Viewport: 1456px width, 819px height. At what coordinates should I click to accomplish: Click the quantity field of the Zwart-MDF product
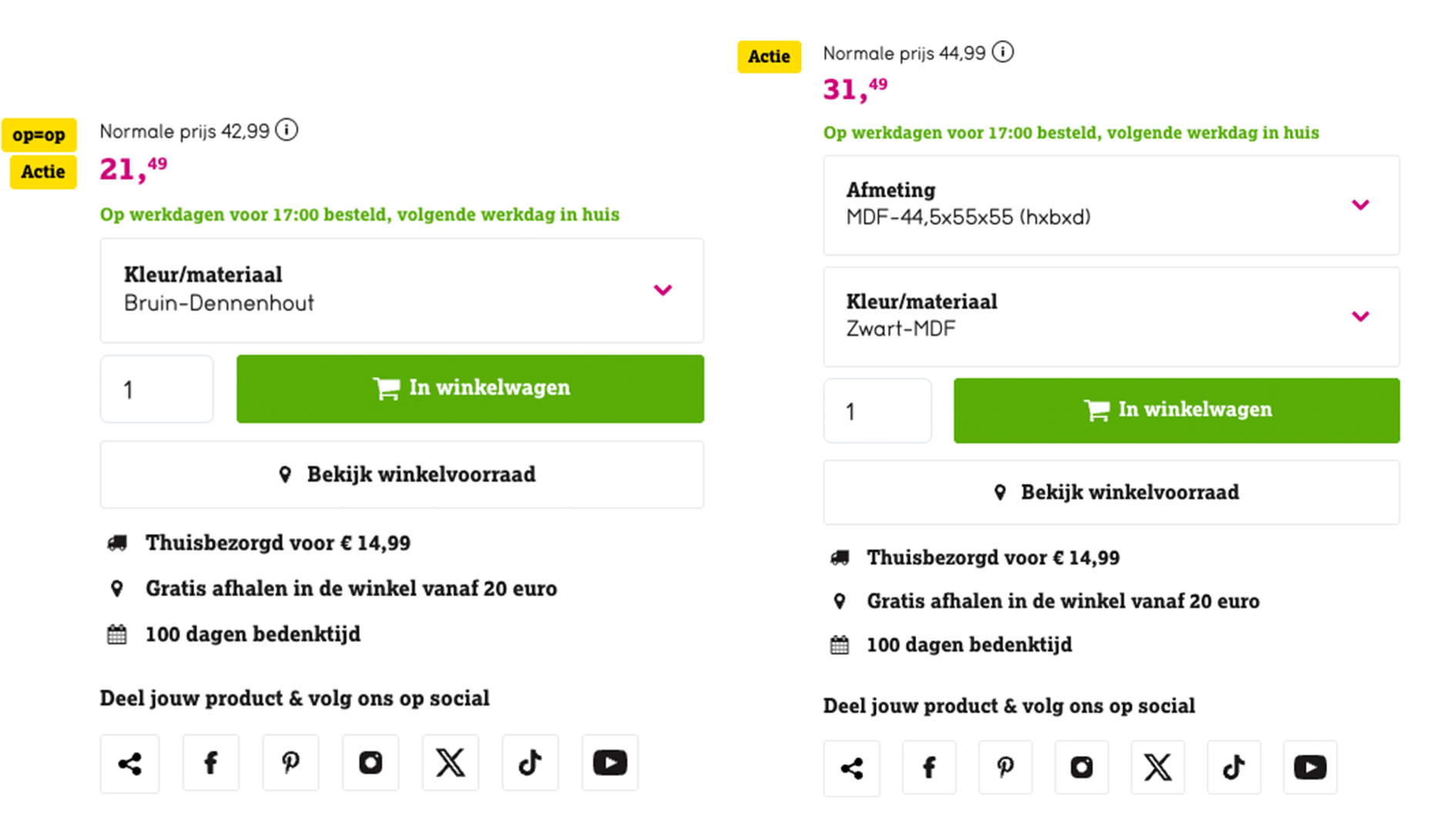(877, 411)
